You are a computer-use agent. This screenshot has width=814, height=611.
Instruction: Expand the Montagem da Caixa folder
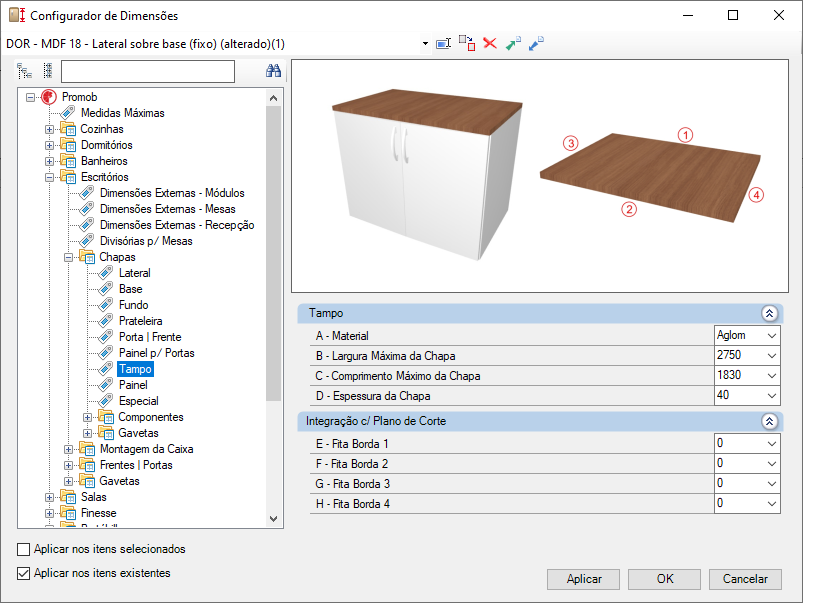(x=69, y=450)
